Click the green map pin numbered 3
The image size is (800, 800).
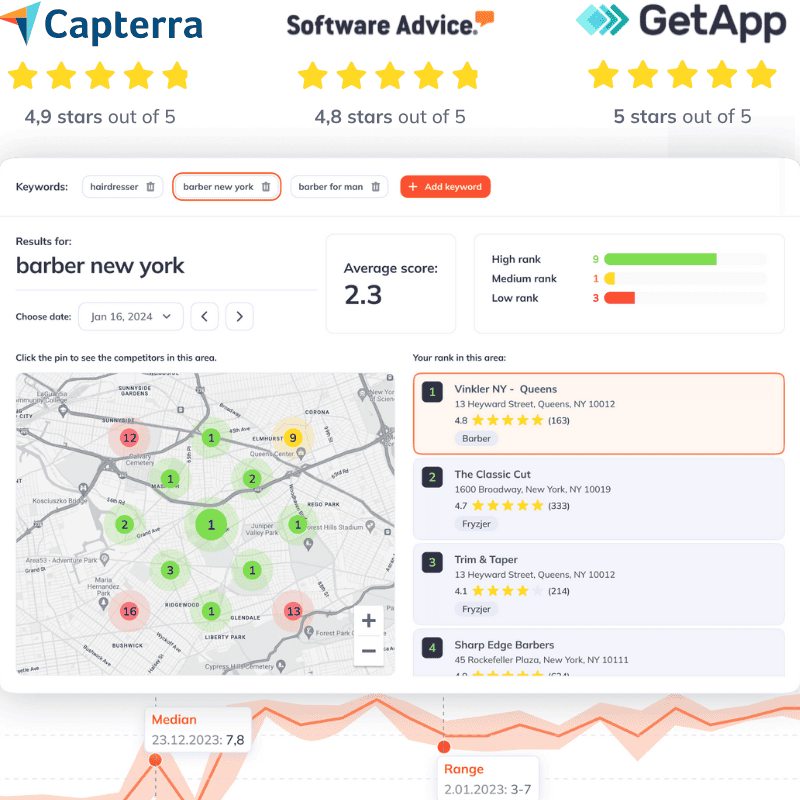click(x=170, y=570)
